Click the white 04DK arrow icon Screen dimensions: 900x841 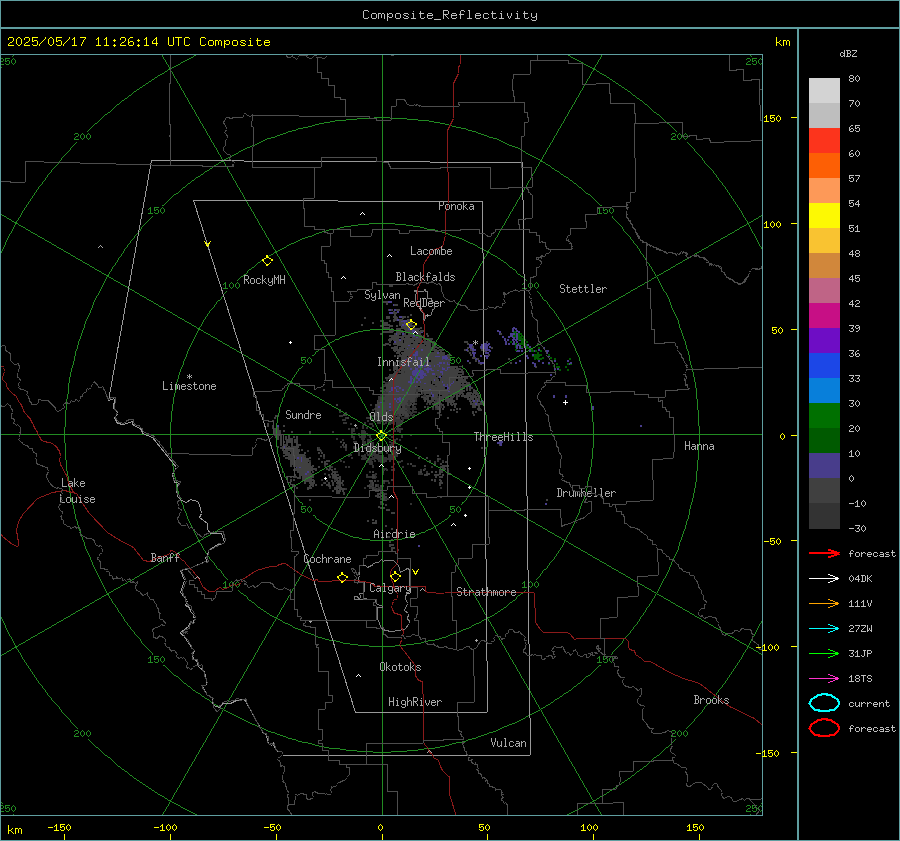point(824,578)
